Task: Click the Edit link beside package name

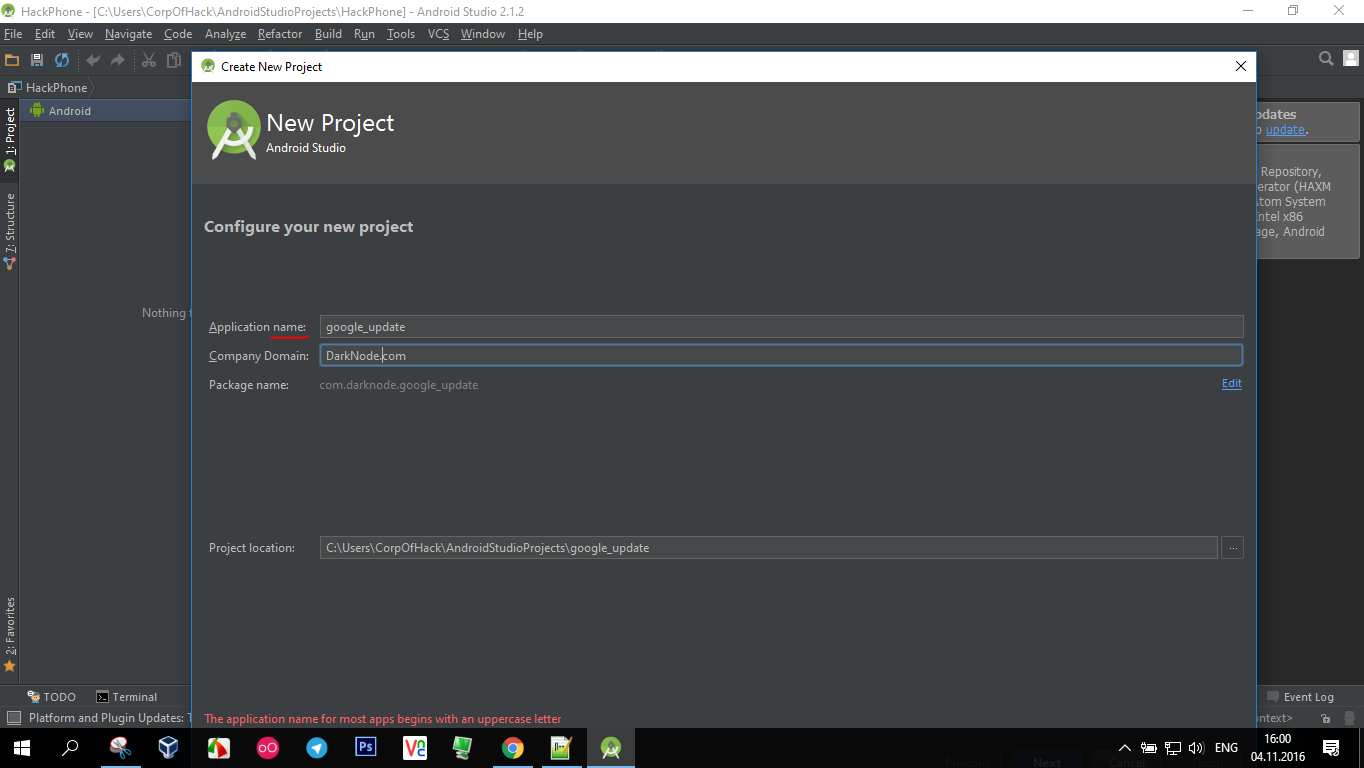Action: point(1231,383)
